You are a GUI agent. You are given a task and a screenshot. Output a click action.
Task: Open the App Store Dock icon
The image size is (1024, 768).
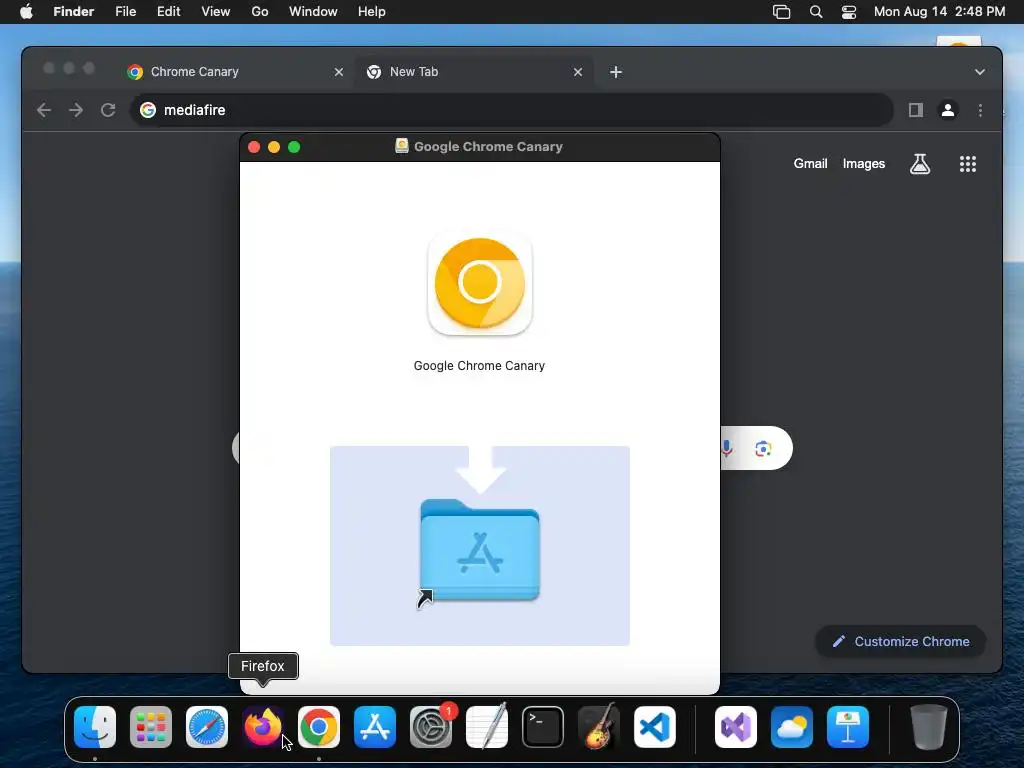click(x=375, y=727)
